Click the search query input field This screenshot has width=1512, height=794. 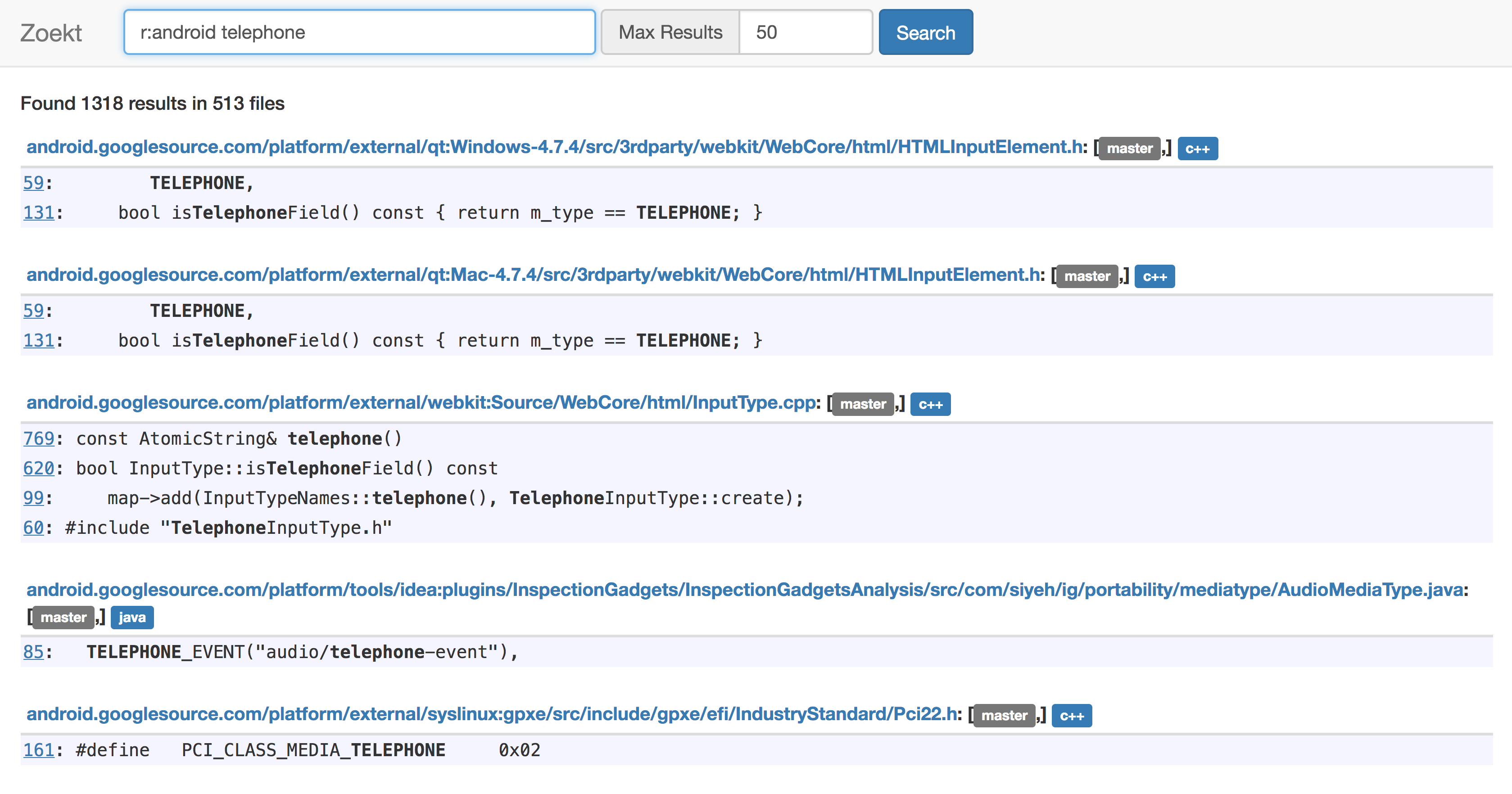pyautogui.click(x=359, y=32)
